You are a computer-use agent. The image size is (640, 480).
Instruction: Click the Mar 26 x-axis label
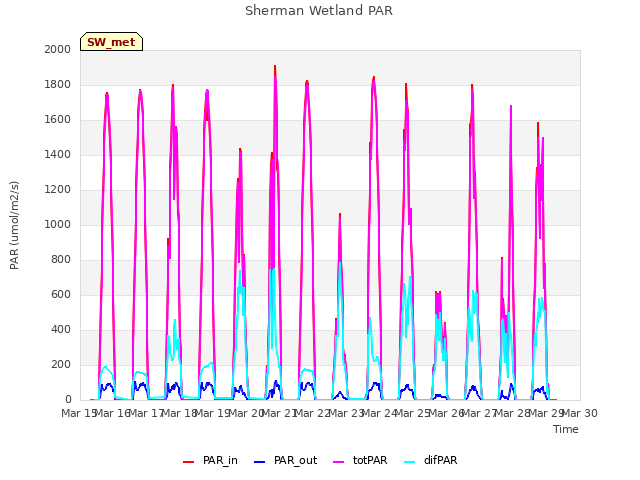(x=446, y=413)
